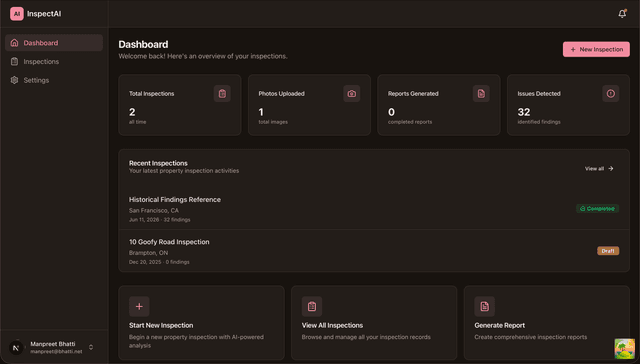Click the Reports Generated document icon
This screenshot has width=640, height=364.
(x=481, y=93)
